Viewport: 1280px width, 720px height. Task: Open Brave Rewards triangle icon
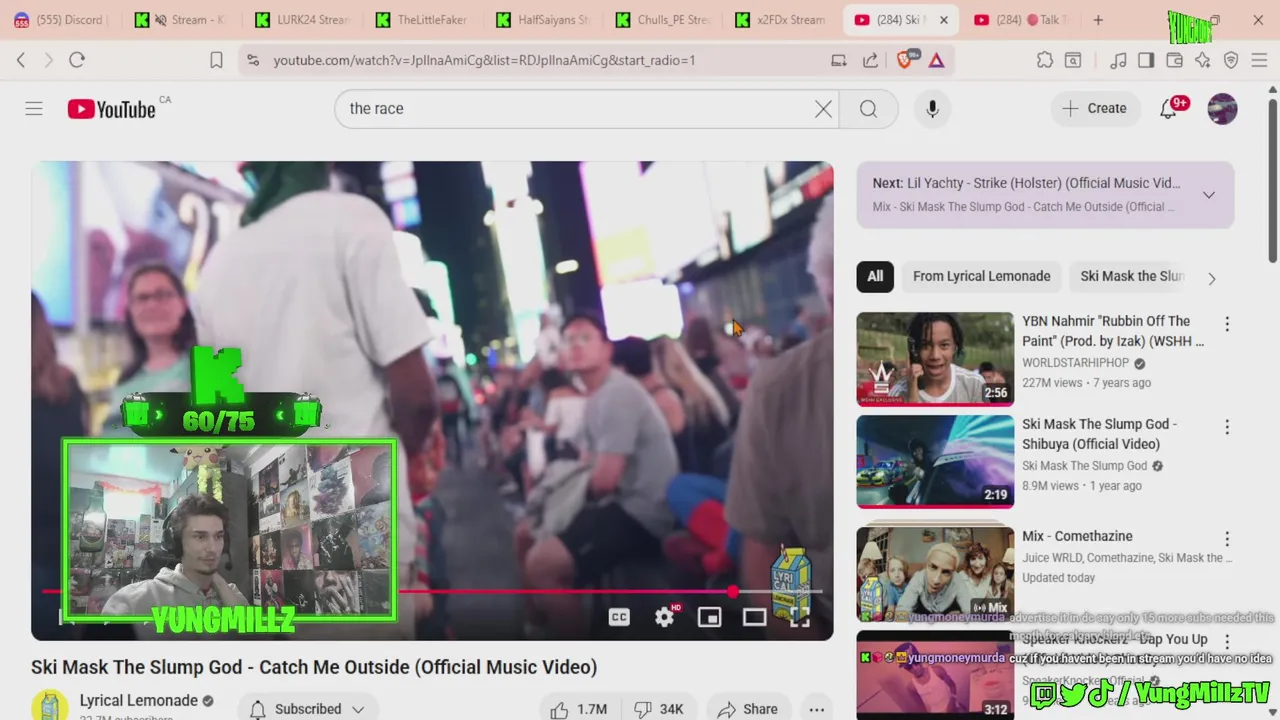click(x=936, y=60)
